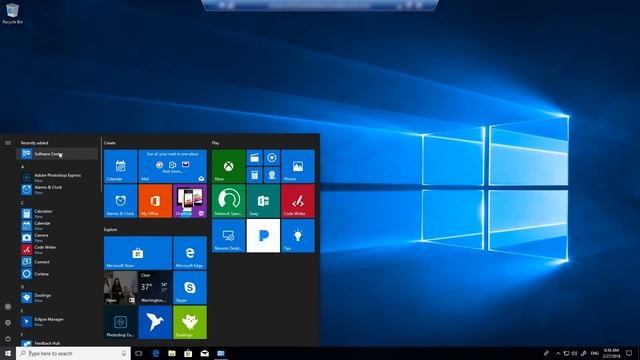Launch Camera from the app list
Viewport: 640px width, 360px height.
(57, 237)
